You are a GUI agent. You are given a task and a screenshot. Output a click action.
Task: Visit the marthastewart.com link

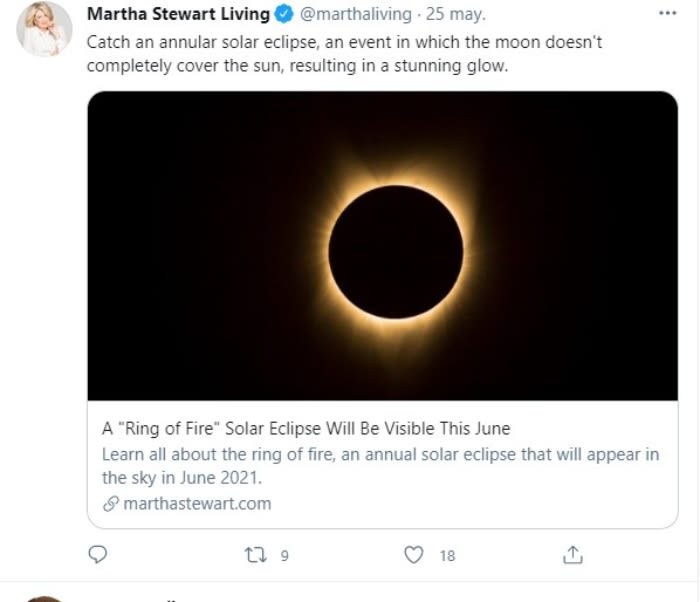[x=196, y=503]
